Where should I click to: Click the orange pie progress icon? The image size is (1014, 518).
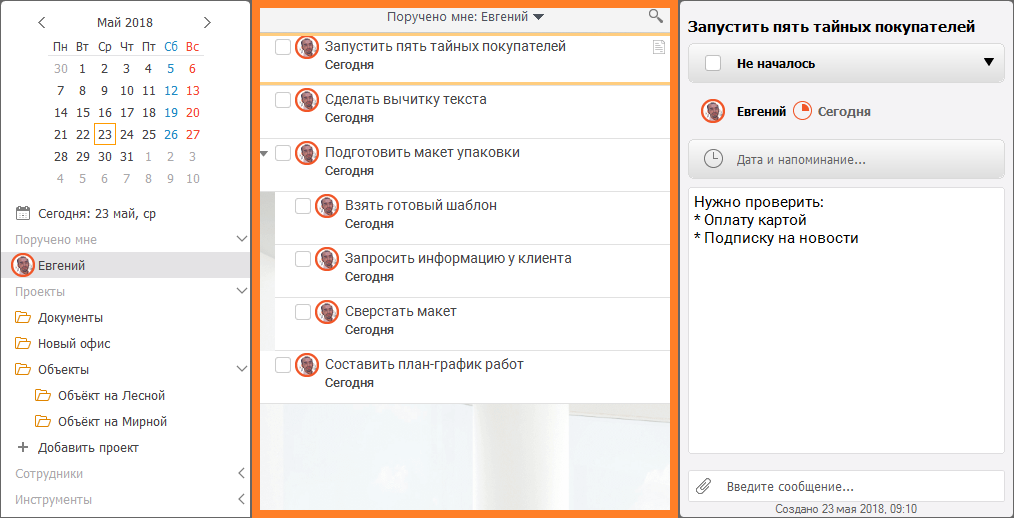pos(803,111)
